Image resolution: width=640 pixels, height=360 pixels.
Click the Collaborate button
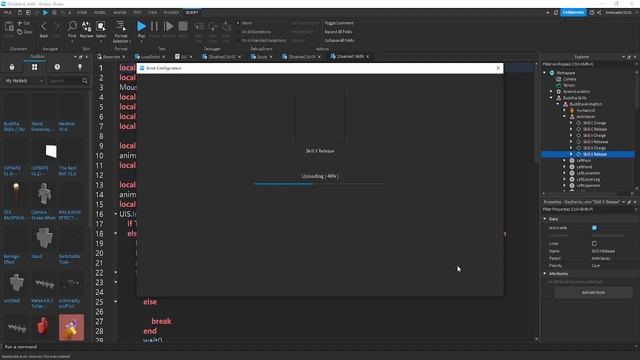(x=573, y=12)
